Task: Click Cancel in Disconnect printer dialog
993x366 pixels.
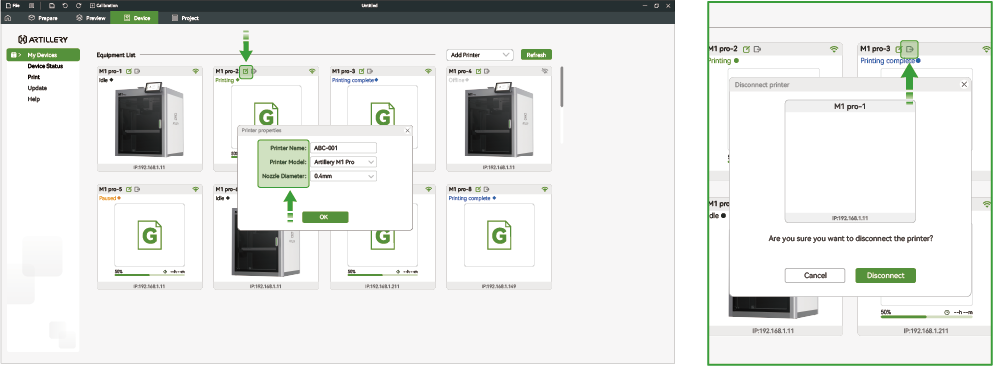Action: (x=815, y=275)
